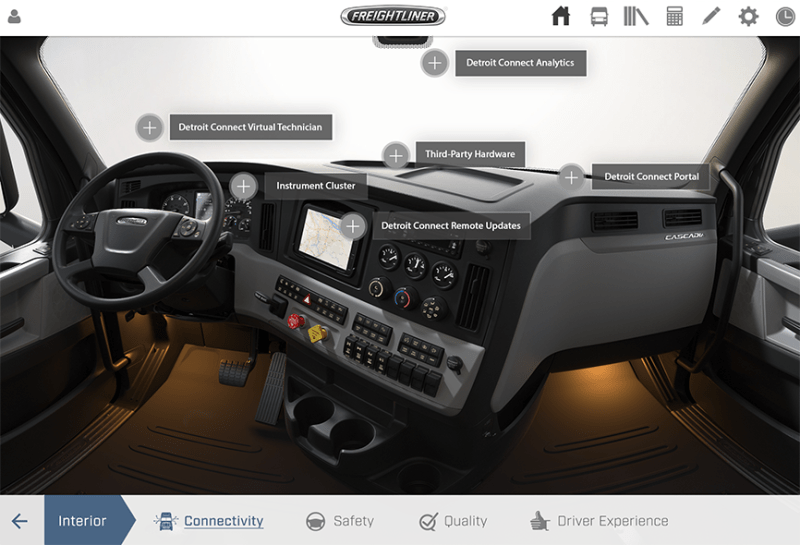800x545 pixels.
Task: Expand Detroit Connect Remote Updates plus hotspot
Action: pyautogui.click(x=353, y=226)
